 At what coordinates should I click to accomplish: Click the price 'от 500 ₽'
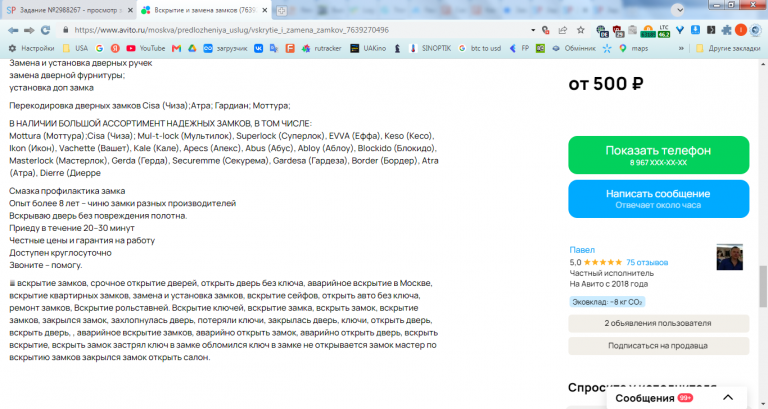click(606, 84)
